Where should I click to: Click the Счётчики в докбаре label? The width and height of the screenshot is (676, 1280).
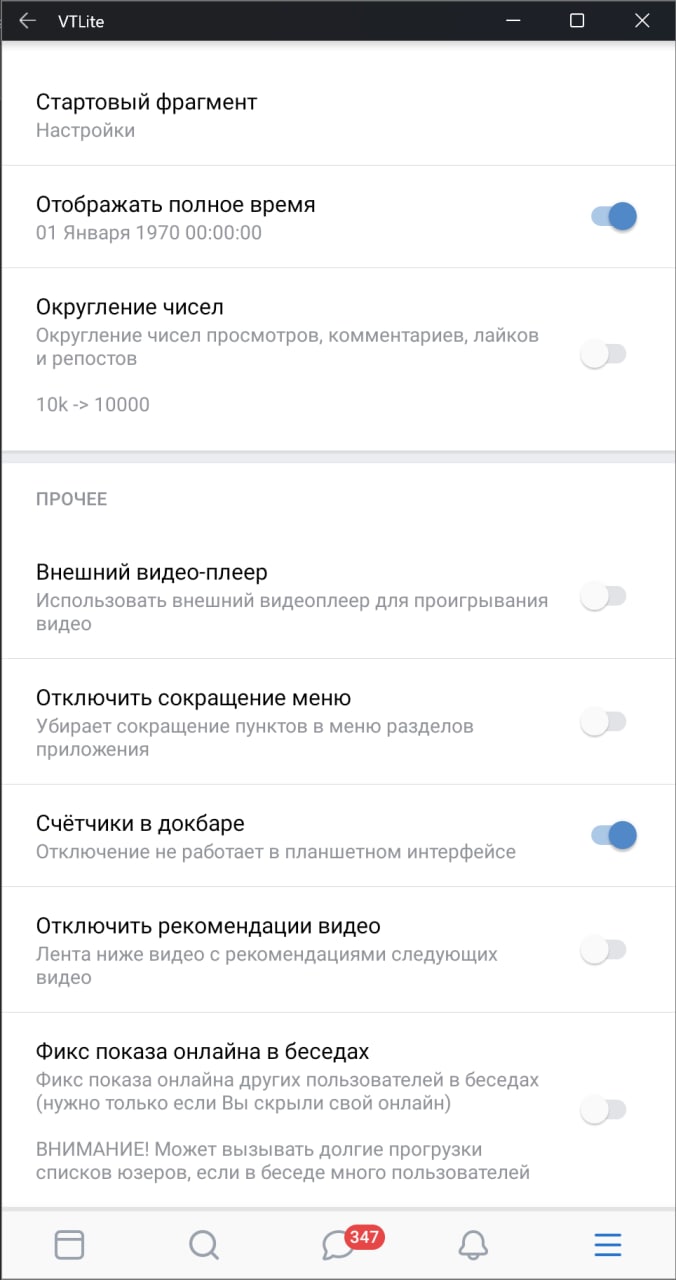tap(140, 823)
